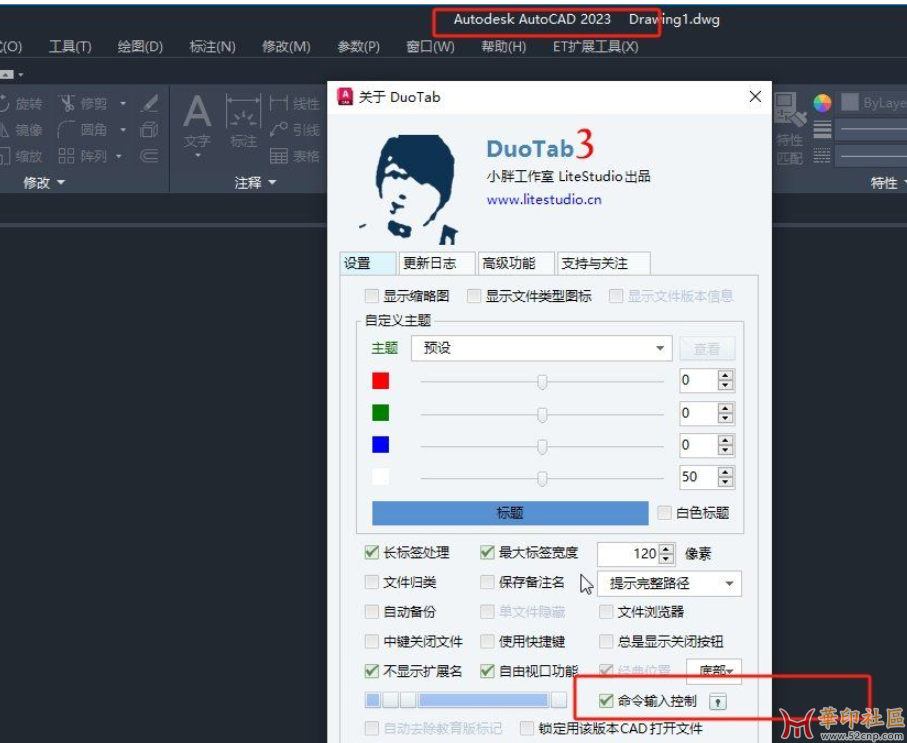Expand the 修改 panel dropdown
This screenshot has width=907, height=743.
(x=44, y=183)
